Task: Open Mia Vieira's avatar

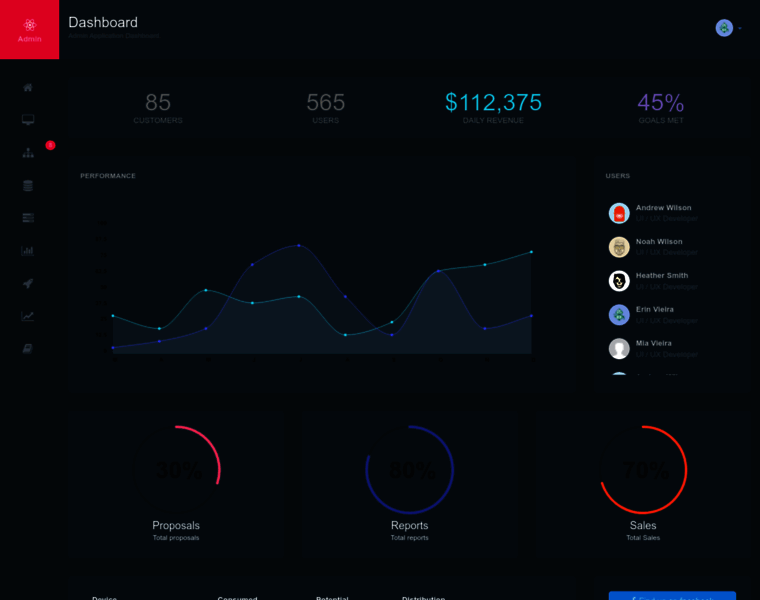Action: coord(619,349)
